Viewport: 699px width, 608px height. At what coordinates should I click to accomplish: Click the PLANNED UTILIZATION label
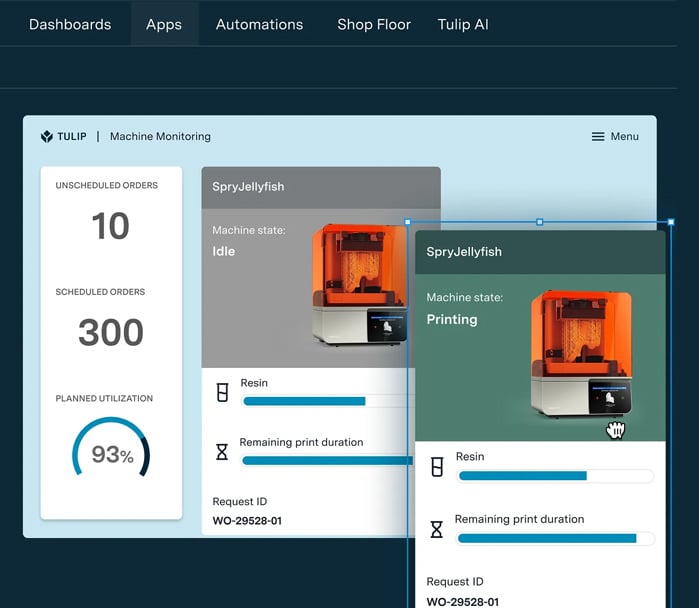point(104,398)
